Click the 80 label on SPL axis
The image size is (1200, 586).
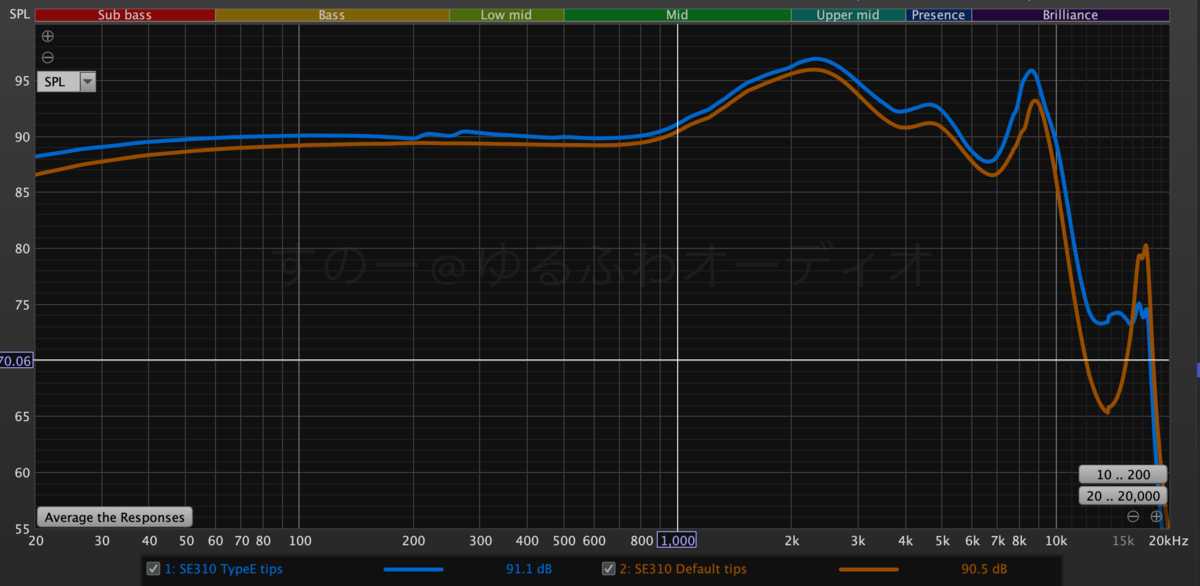[23, 249]
